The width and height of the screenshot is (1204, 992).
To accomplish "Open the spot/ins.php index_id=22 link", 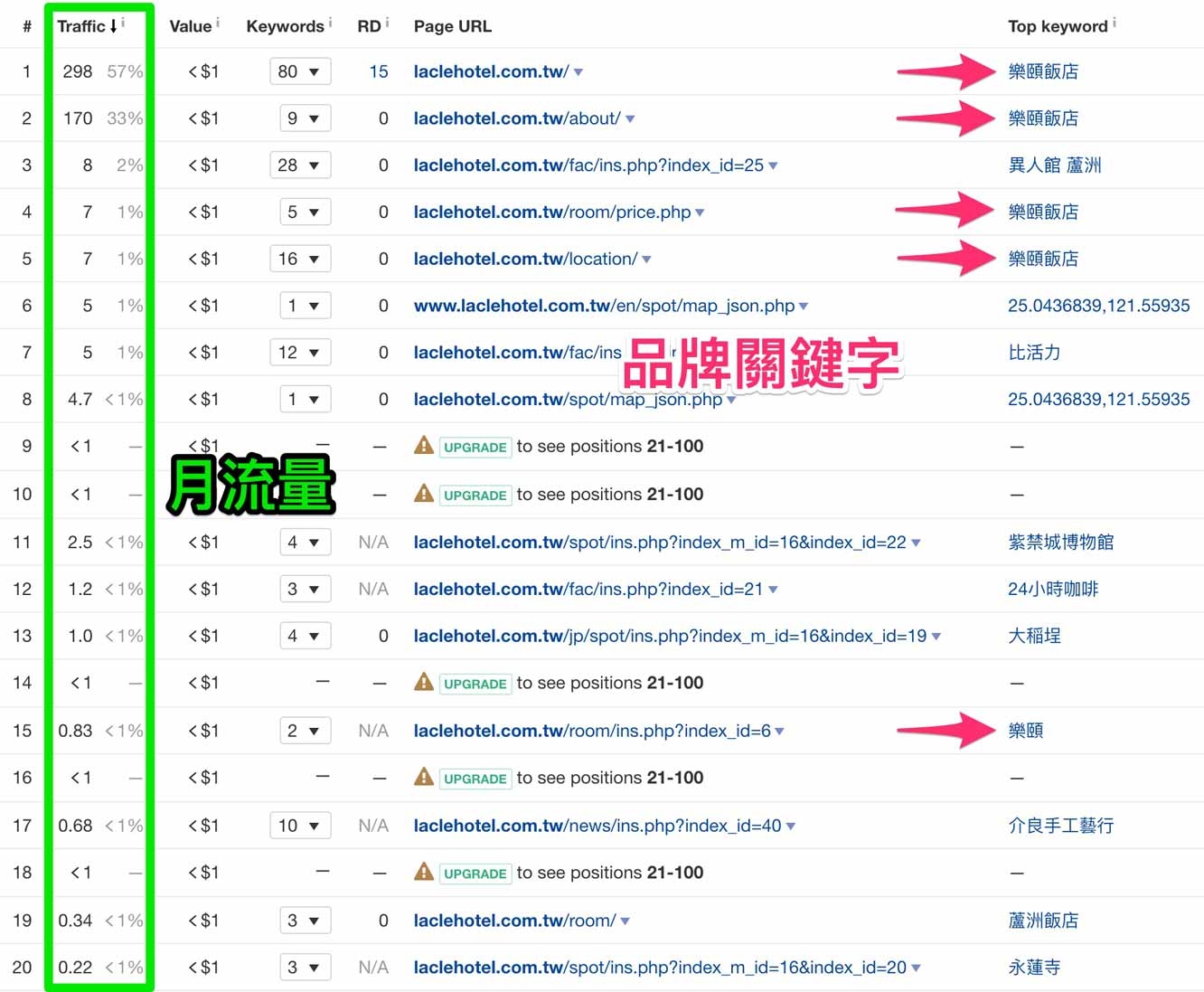I will (660, 543).
